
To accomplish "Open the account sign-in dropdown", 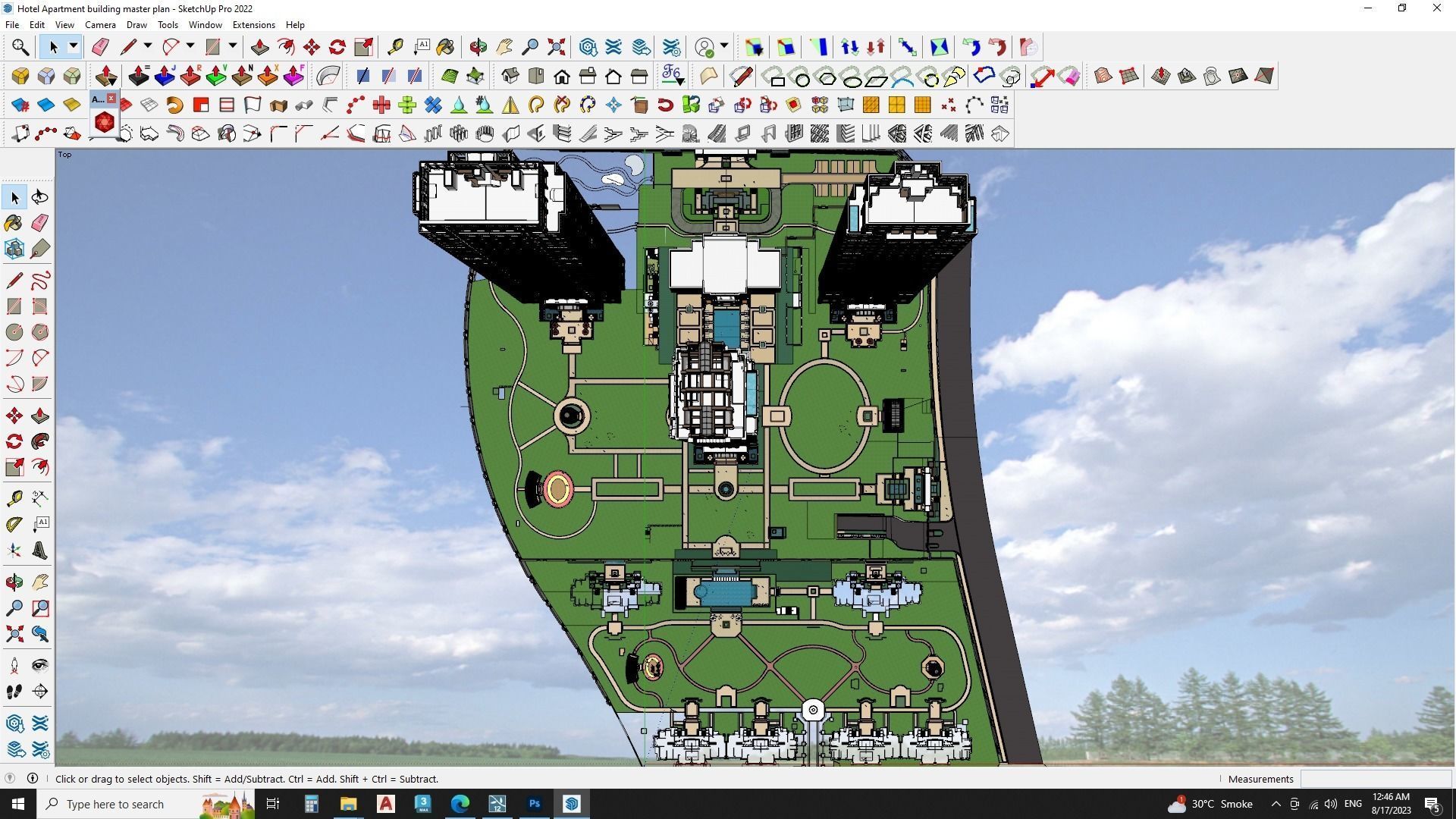I will click(724, 46).
